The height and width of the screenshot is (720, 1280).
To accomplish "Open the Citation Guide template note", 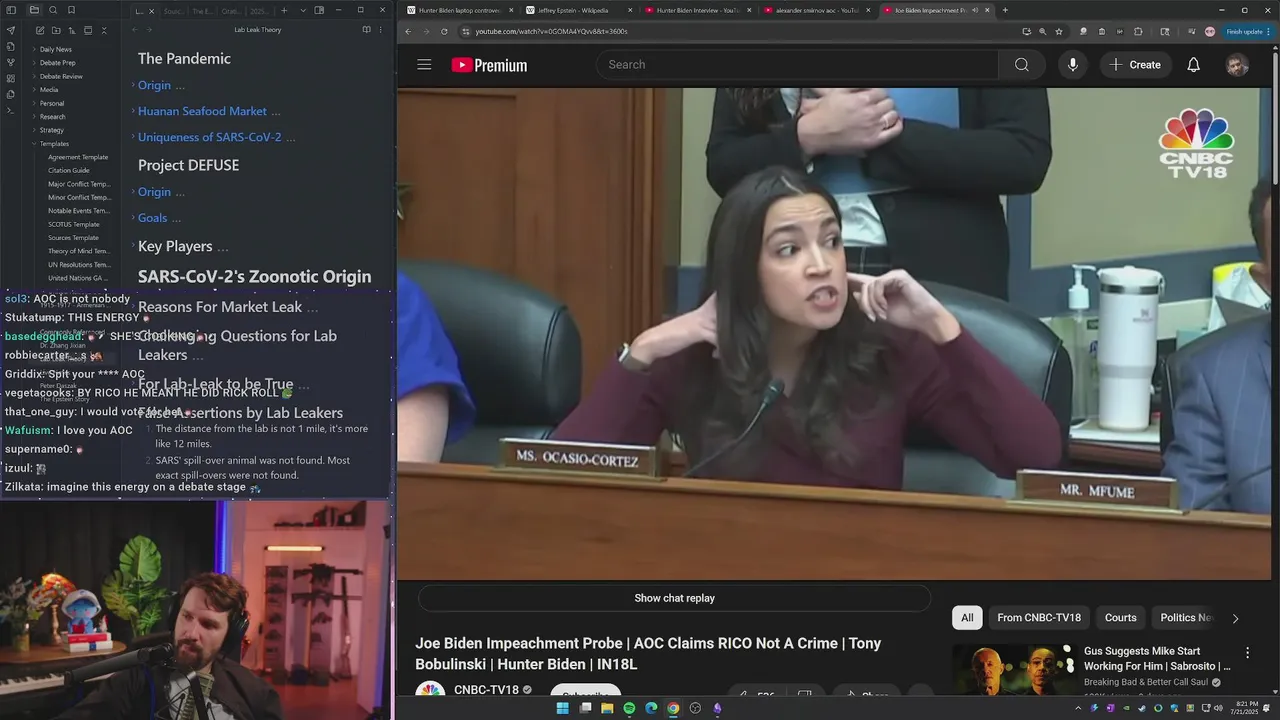I will (68, 171).
